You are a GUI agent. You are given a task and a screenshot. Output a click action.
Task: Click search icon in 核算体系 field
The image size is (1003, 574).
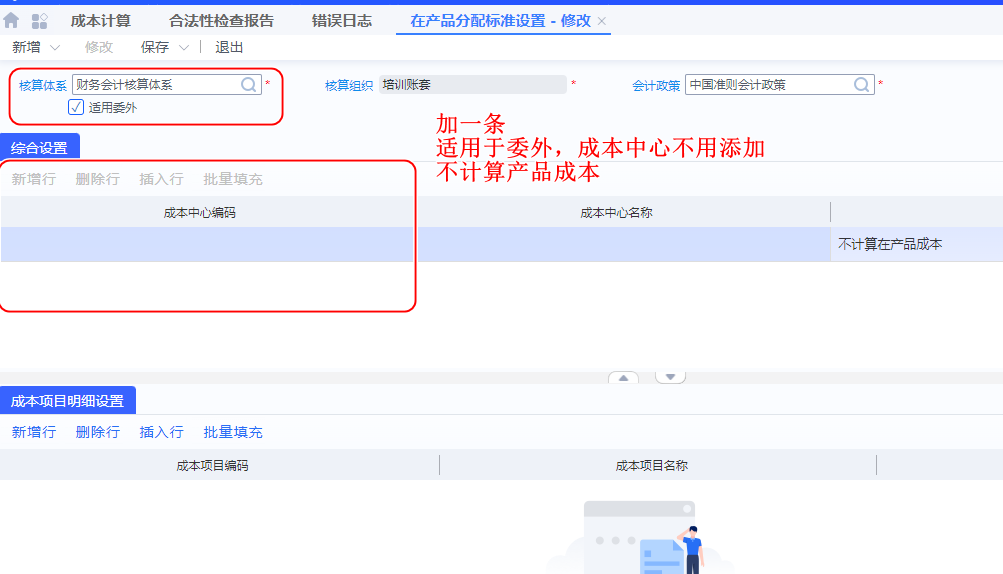pyautogui.click(x=249, y=85)
